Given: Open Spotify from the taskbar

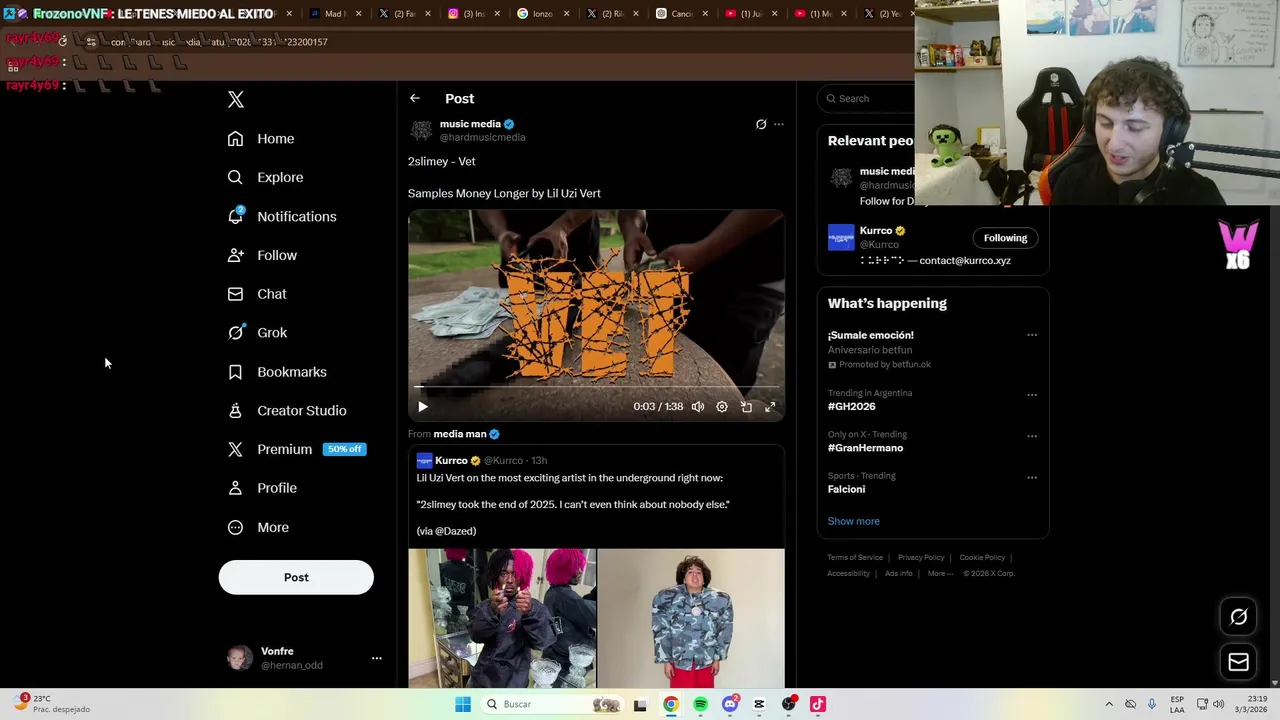Looking at the screenshot, I should 700,704.
